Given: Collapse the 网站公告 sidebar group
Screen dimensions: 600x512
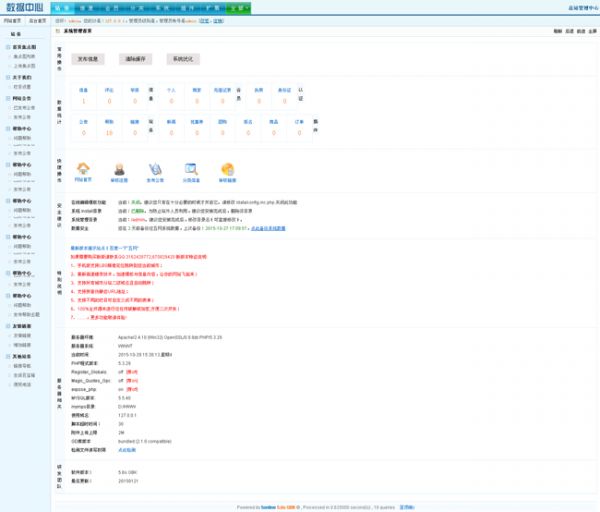Looking at the screenshot, I should pos(8,98).
